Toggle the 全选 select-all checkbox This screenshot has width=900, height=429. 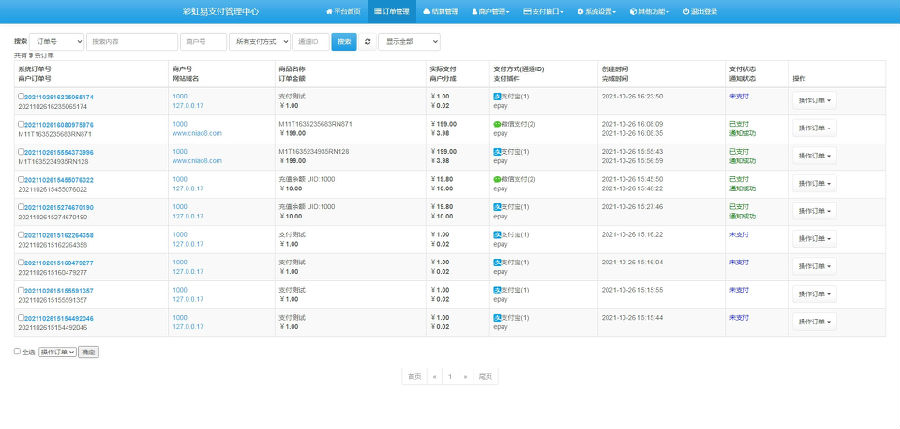click(17, 351)
